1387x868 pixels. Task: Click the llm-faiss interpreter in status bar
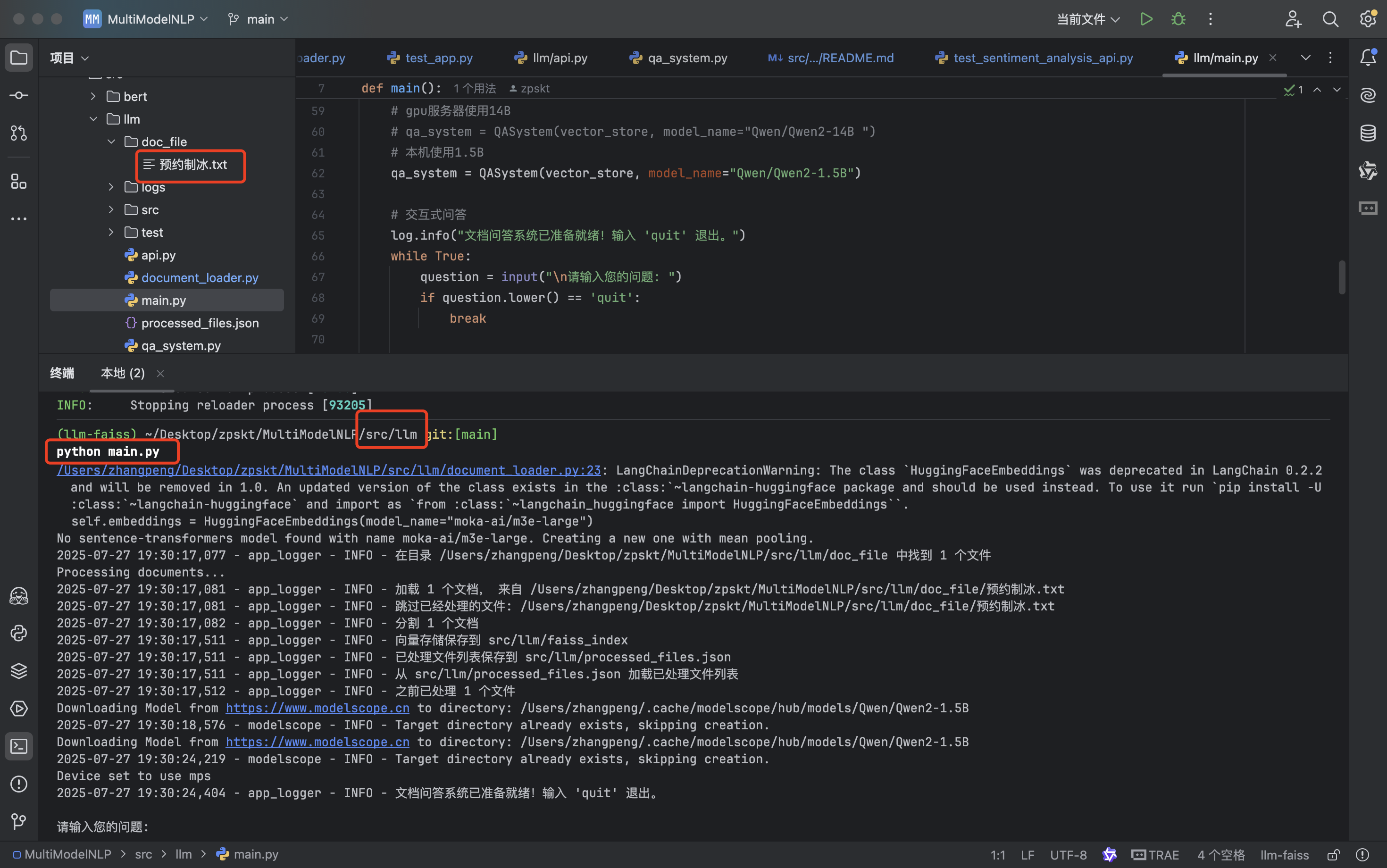tap(1284, 855)
